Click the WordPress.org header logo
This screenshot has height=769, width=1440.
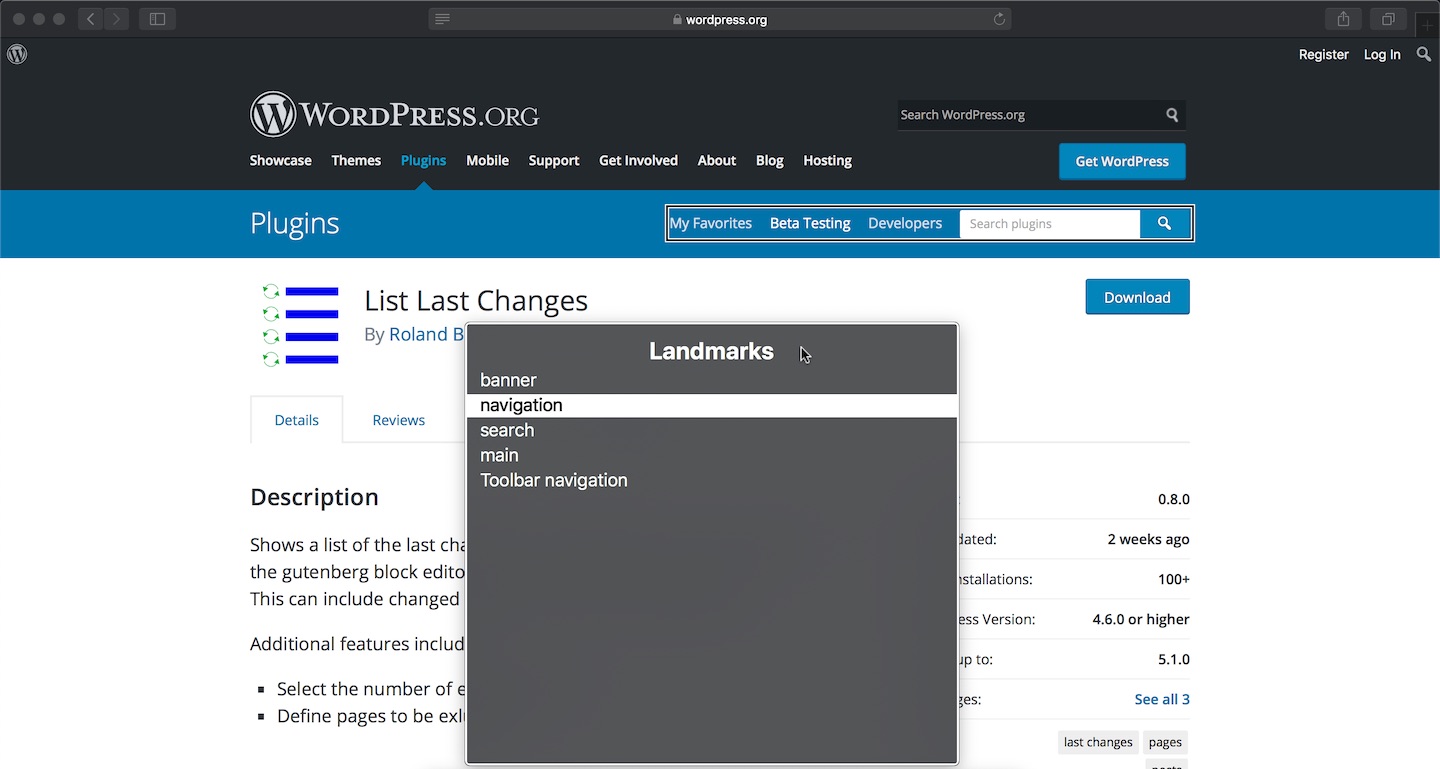(394, 114)
